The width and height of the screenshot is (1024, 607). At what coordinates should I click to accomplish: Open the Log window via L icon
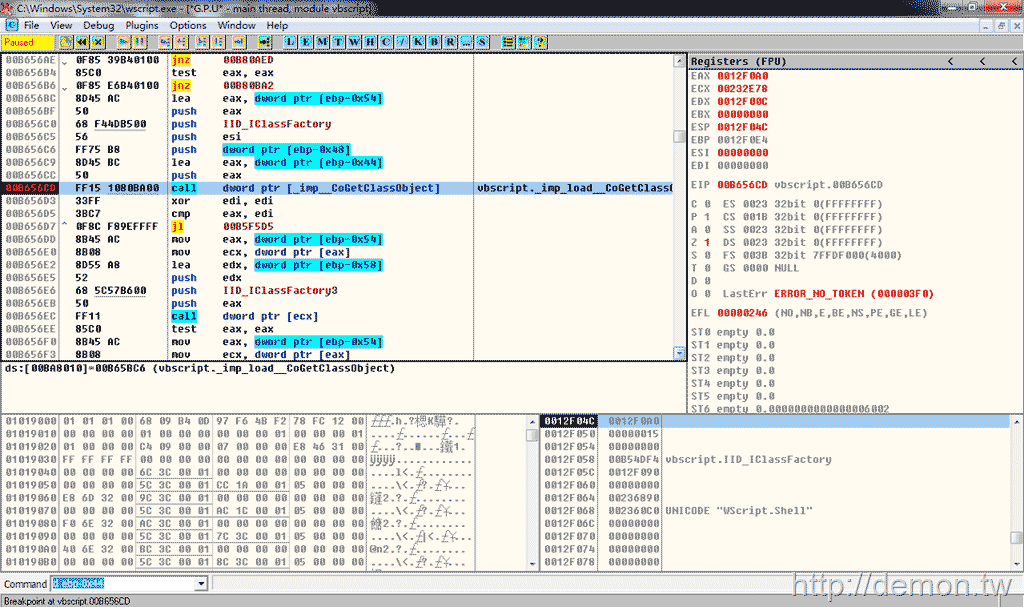(x=290, y=42)
